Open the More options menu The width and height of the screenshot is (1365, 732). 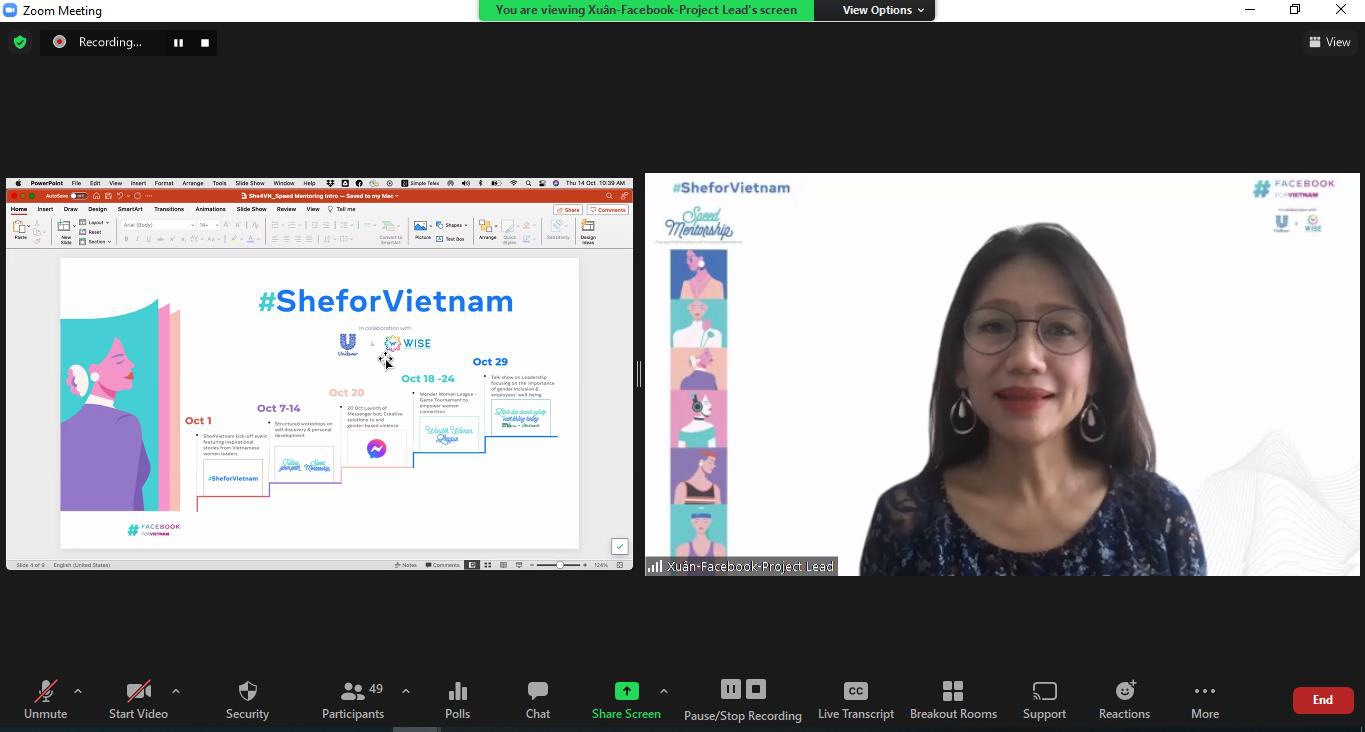pyautogui.click(x=1204, y=698)
